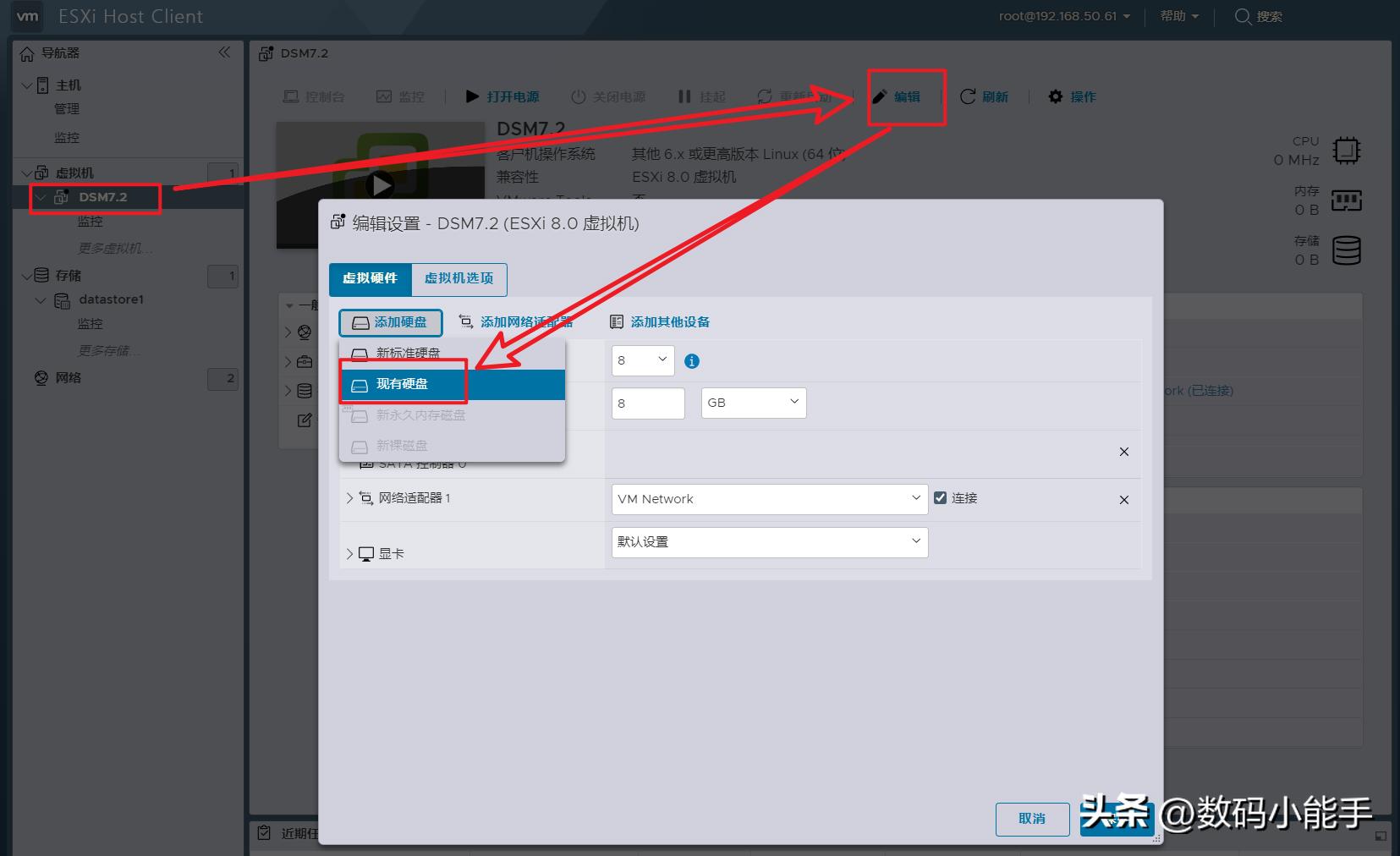Click the 更多存储... link
This screenshot has height=856, width=1400.
click(110, 351)
